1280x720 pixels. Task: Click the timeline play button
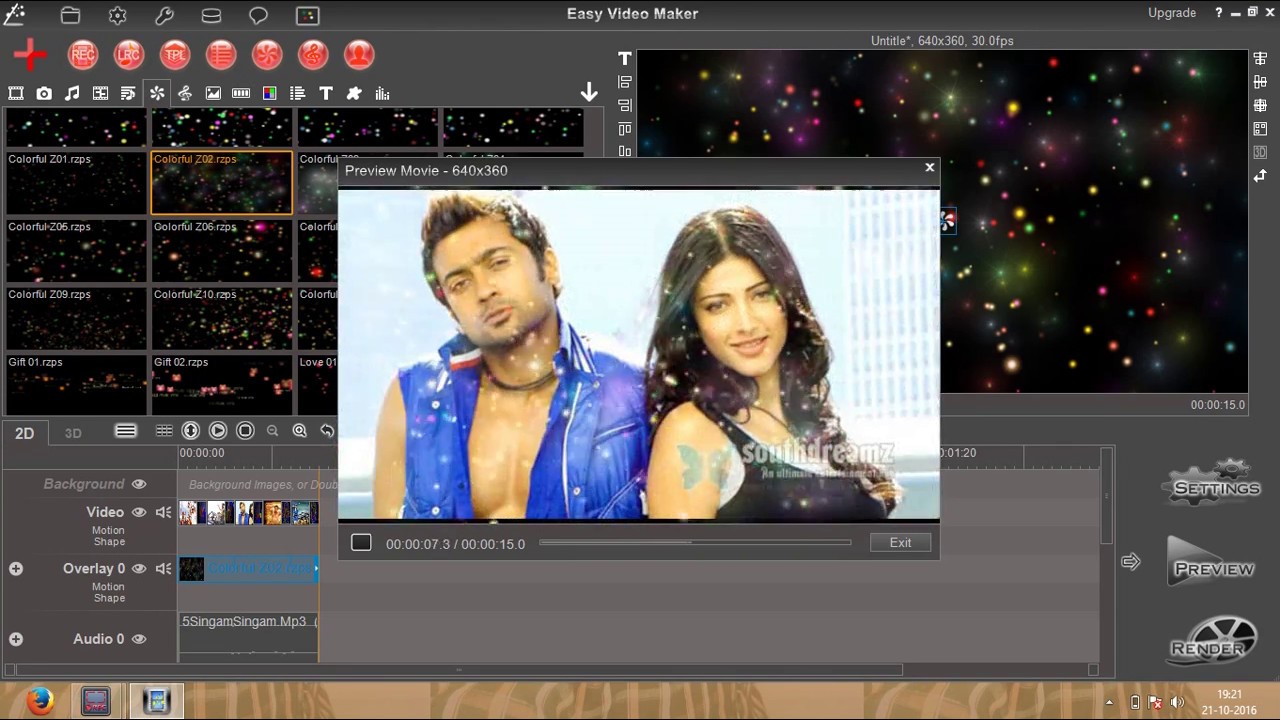click(218, 431)
